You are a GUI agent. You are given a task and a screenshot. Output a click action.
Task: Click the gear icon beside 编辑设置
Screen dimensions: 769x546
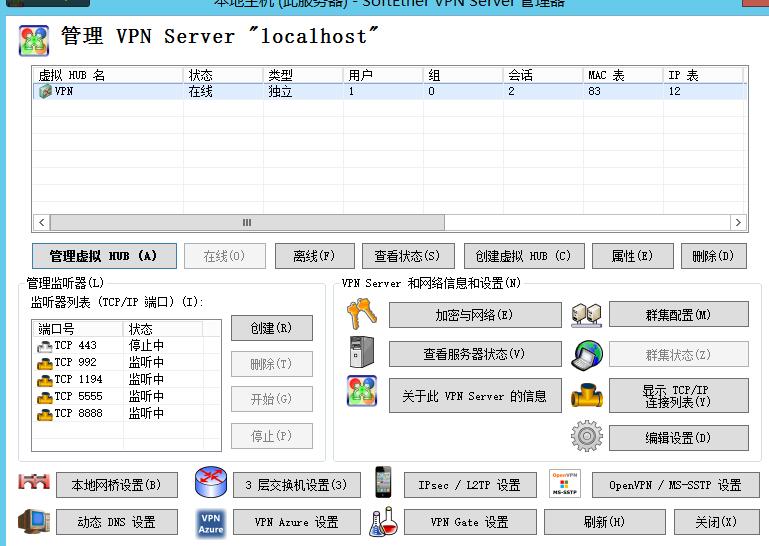click(x=587, y=437)
